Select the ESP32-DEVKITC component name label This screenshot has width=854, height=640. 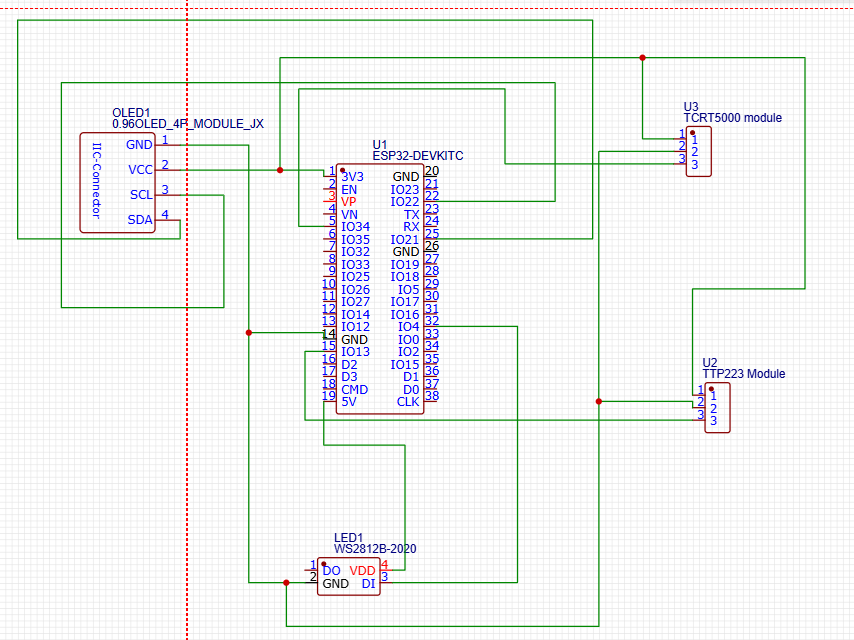coord(417,157)
